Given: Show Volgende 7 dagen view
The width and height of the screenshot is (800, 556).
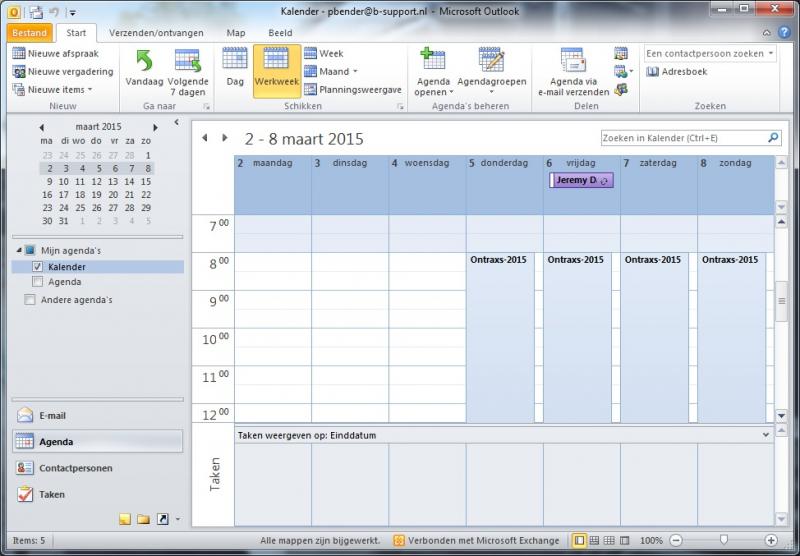Looking at the screenshot, I should click(188, 73).
